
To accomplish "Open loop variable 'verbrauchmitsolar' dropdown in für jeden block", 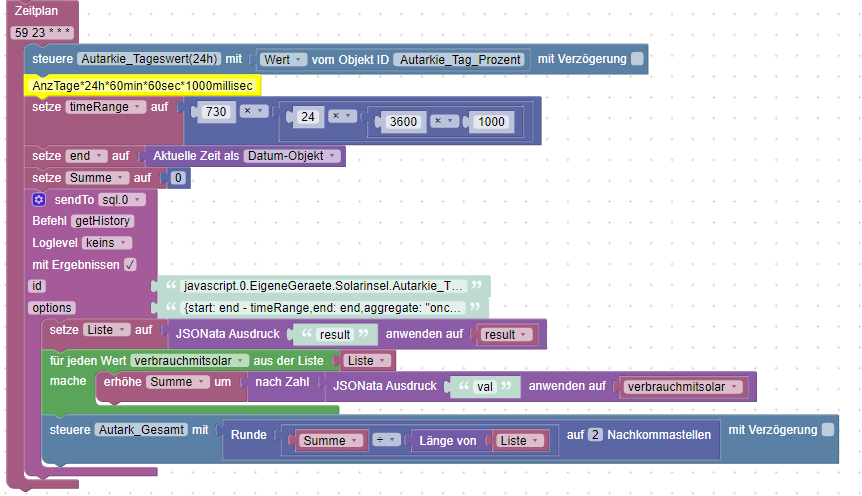I will tap(190, 361).
